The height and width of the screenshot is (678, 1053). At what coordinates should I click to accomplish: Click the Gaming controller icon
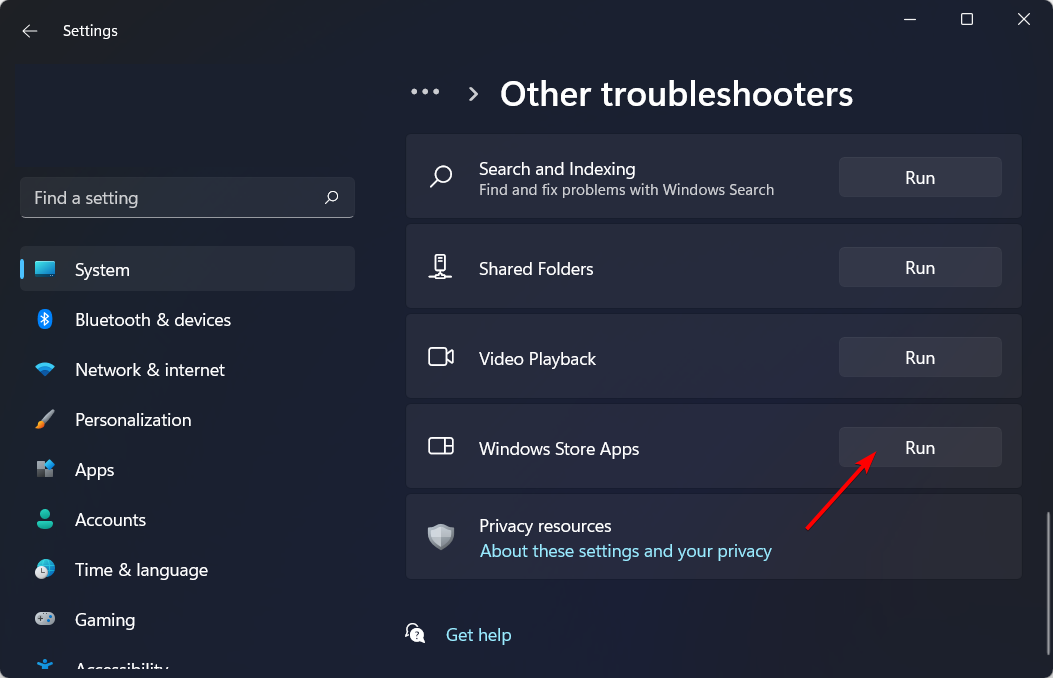pyautogui.click(x=45, y=620)
